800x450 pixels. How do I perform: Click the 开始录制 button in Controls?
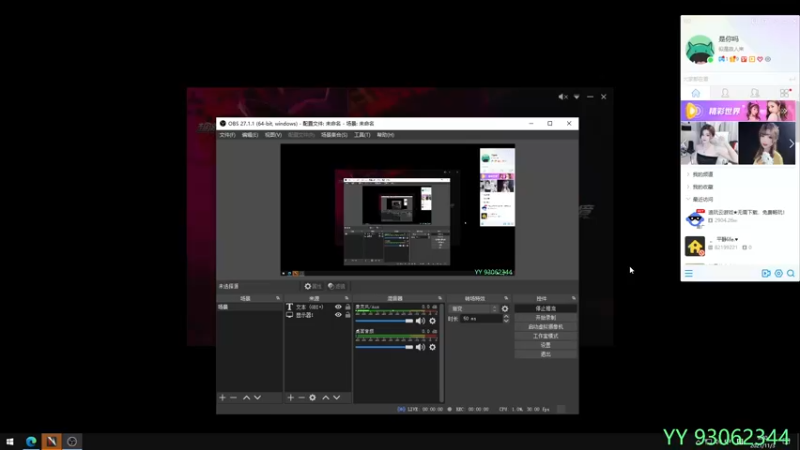[x=545, y=318]
